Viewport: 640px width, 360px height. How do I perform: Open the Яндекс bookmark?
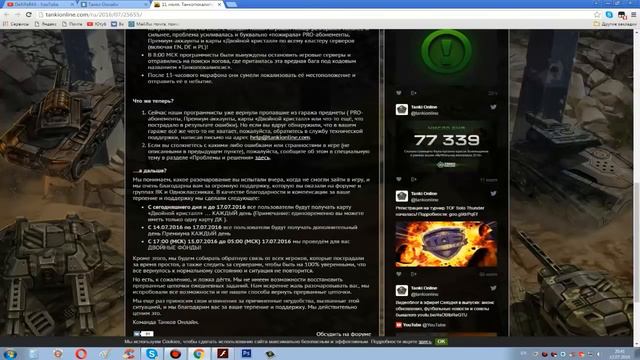pyautogui.click(x=45, y=24)
